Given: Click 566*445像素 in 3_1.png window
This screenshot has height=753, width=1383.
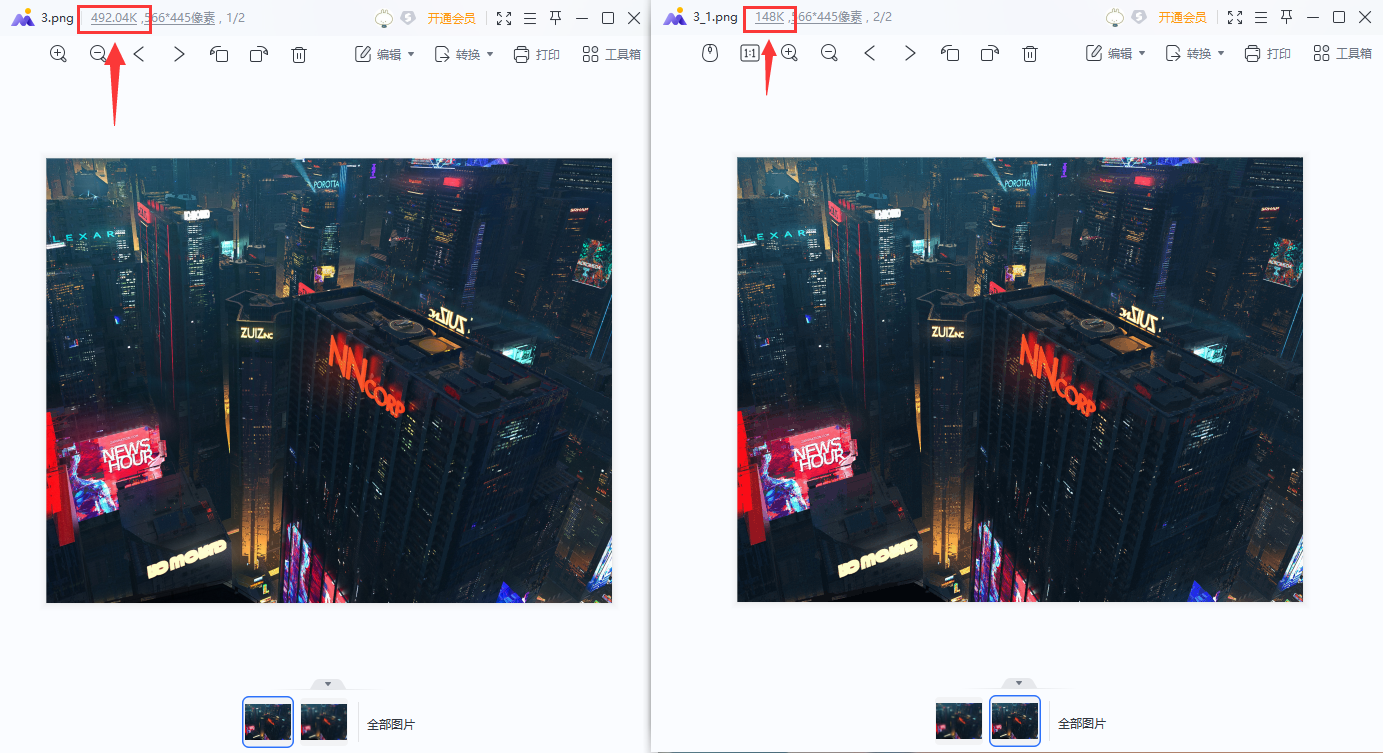Looking at the screenshot, I should [827, 17].
